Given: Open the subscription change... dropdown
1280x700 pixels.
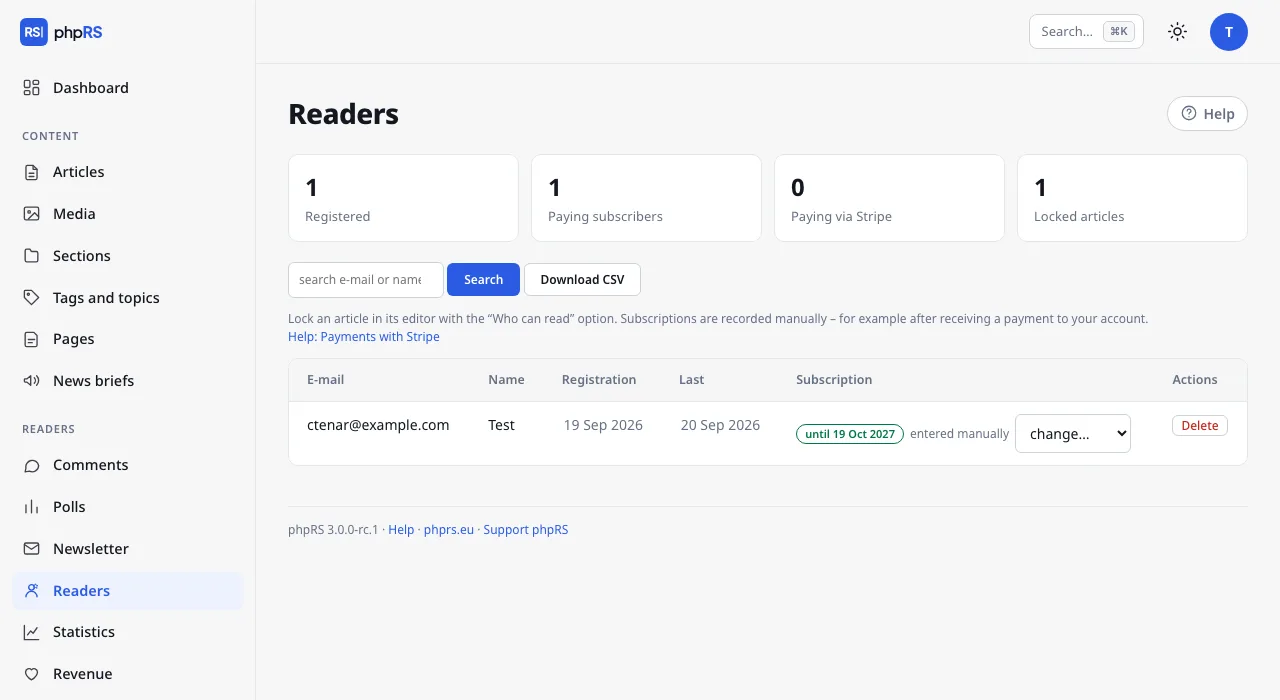Looking at the screenshot, I should (x=1073, y=433).
